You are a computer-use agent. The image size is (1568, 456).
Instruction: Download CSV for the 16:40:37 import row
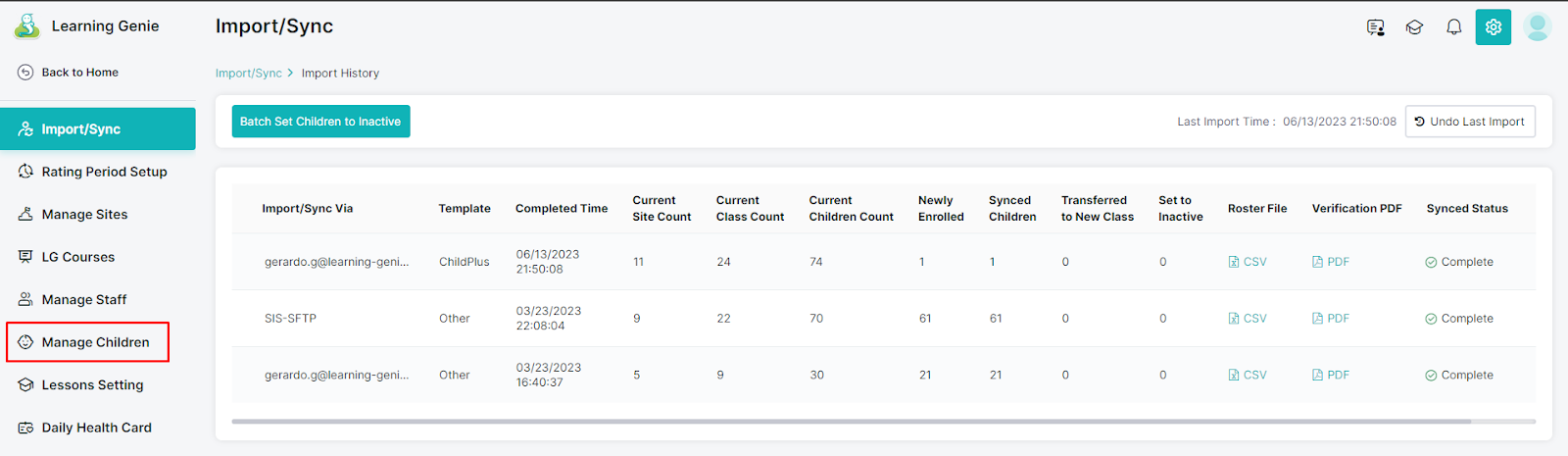tap(1248, 376)
